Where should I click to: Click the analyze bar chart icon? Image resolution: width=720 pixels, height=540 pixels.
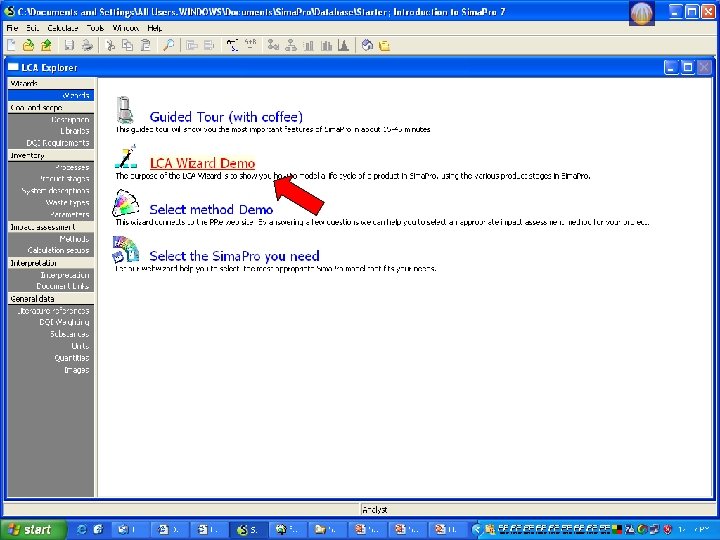309,45
